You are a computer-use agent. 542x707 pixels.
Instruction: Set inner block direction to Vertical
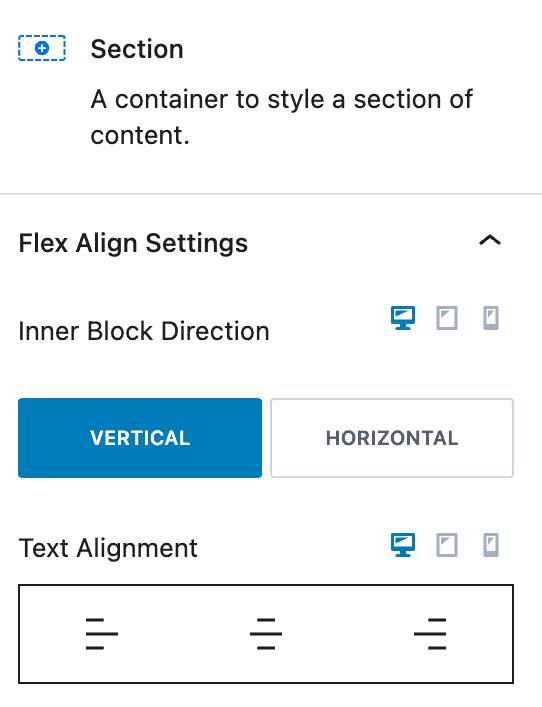[140, 438]
